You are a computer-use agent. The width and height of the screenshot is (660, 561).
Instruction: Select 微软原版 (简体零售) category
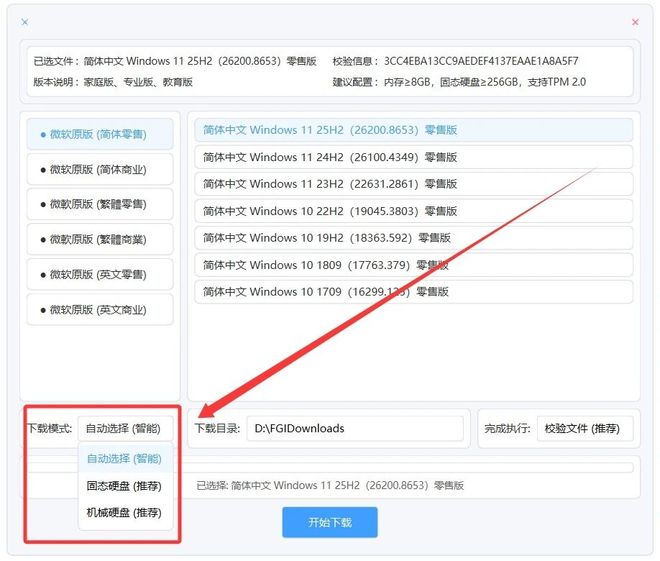tap(100, 134)
